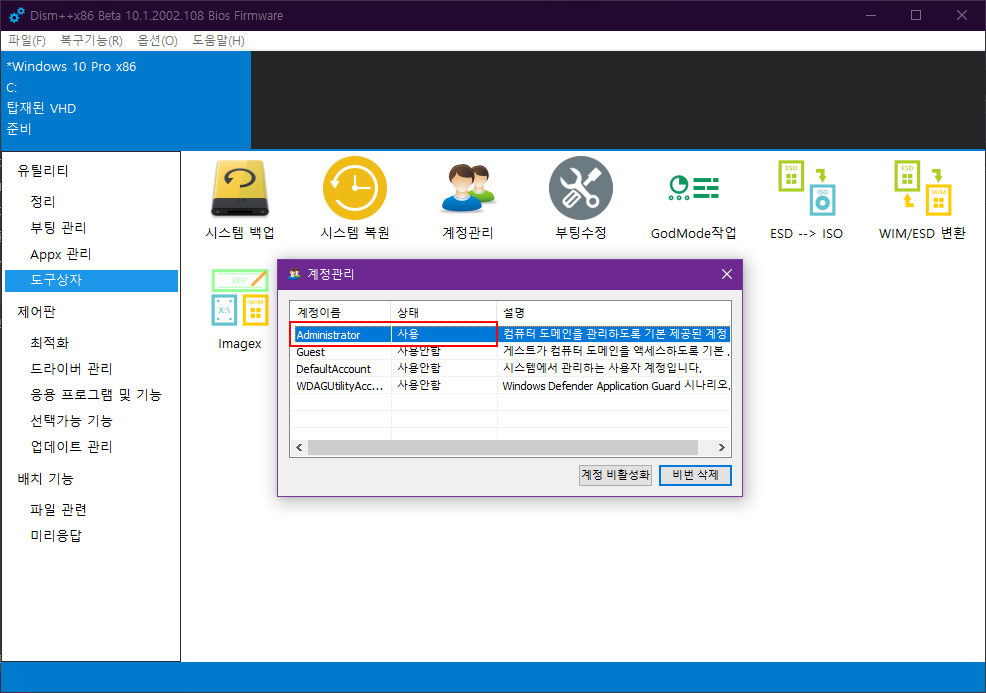
Task: Select 도구상자 in the sidebar
Action: point(91,280)
